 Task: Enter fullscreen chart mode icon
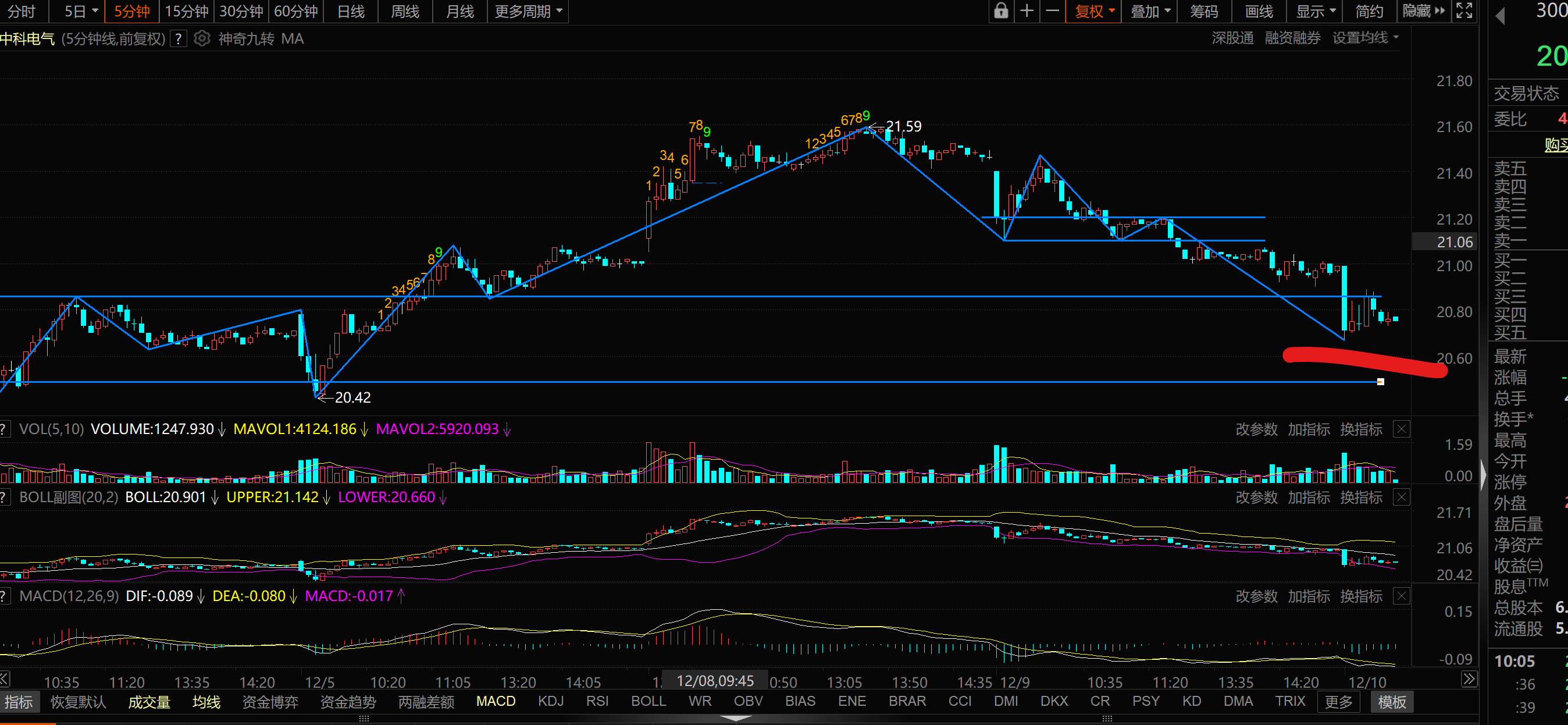[x=1464, y=11]
